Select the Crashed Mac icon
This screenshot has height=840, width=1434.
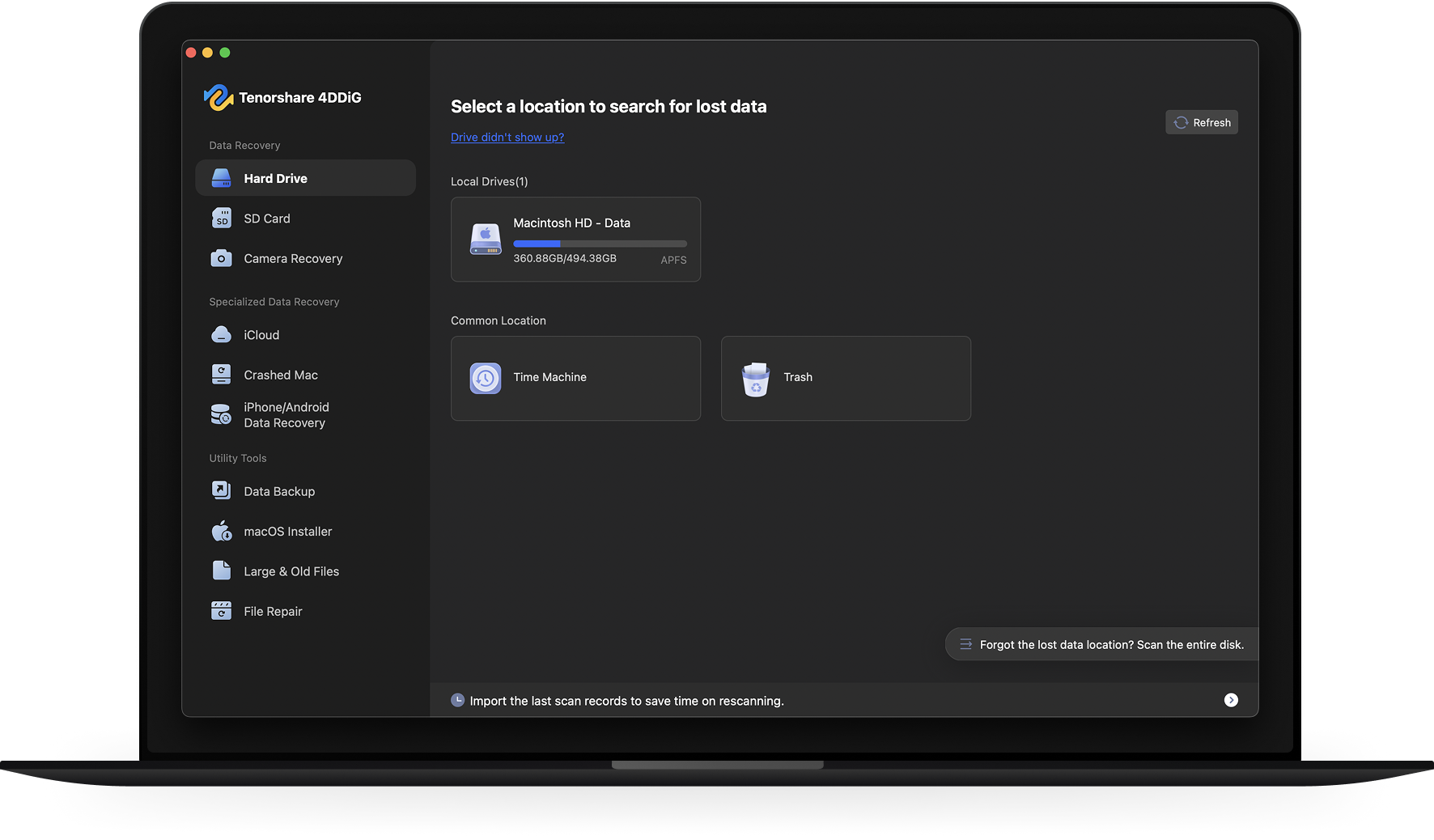[x=221, y=375]
